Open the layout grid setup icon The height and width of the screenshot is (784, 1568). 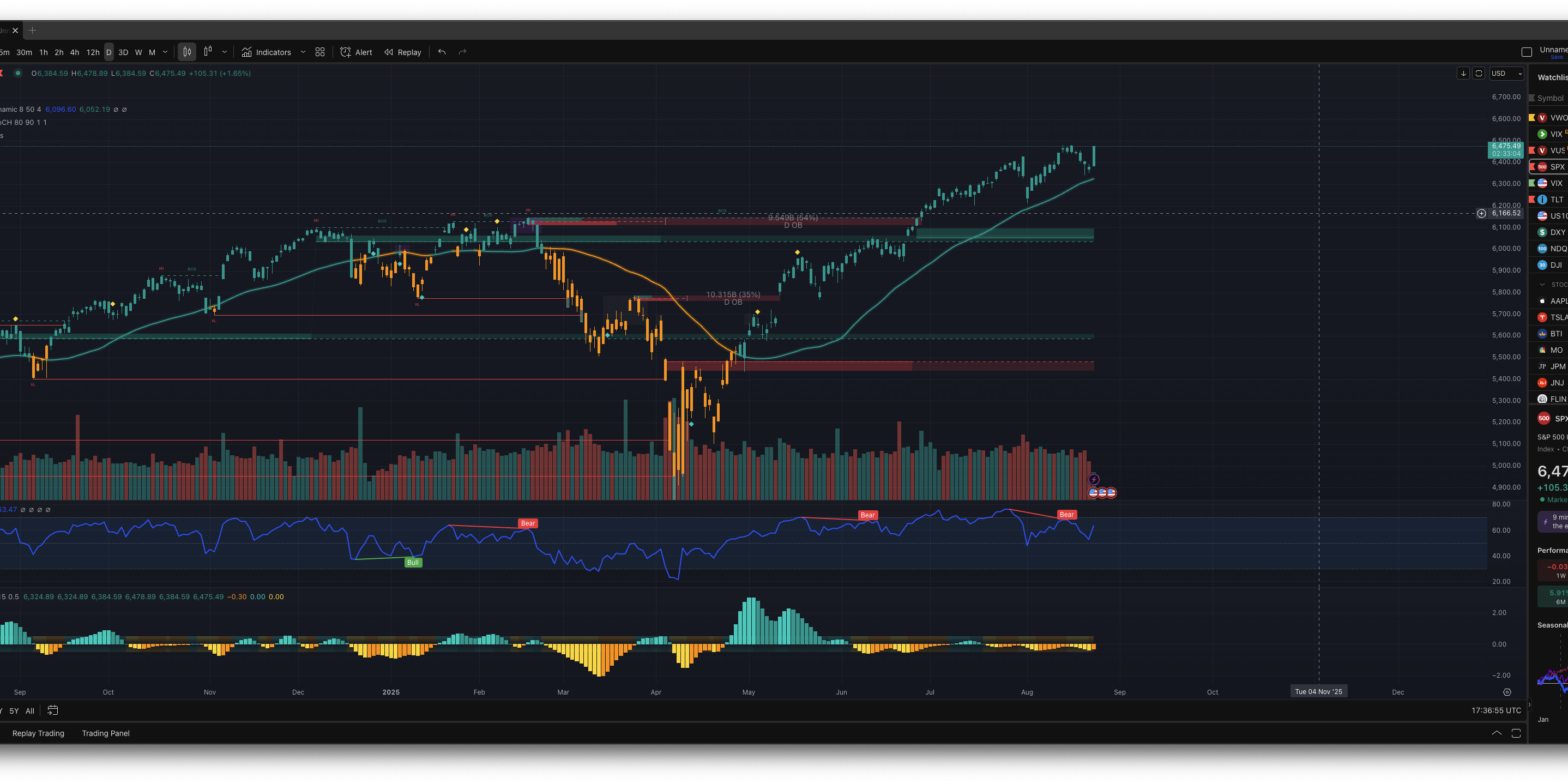click(320, 52)
